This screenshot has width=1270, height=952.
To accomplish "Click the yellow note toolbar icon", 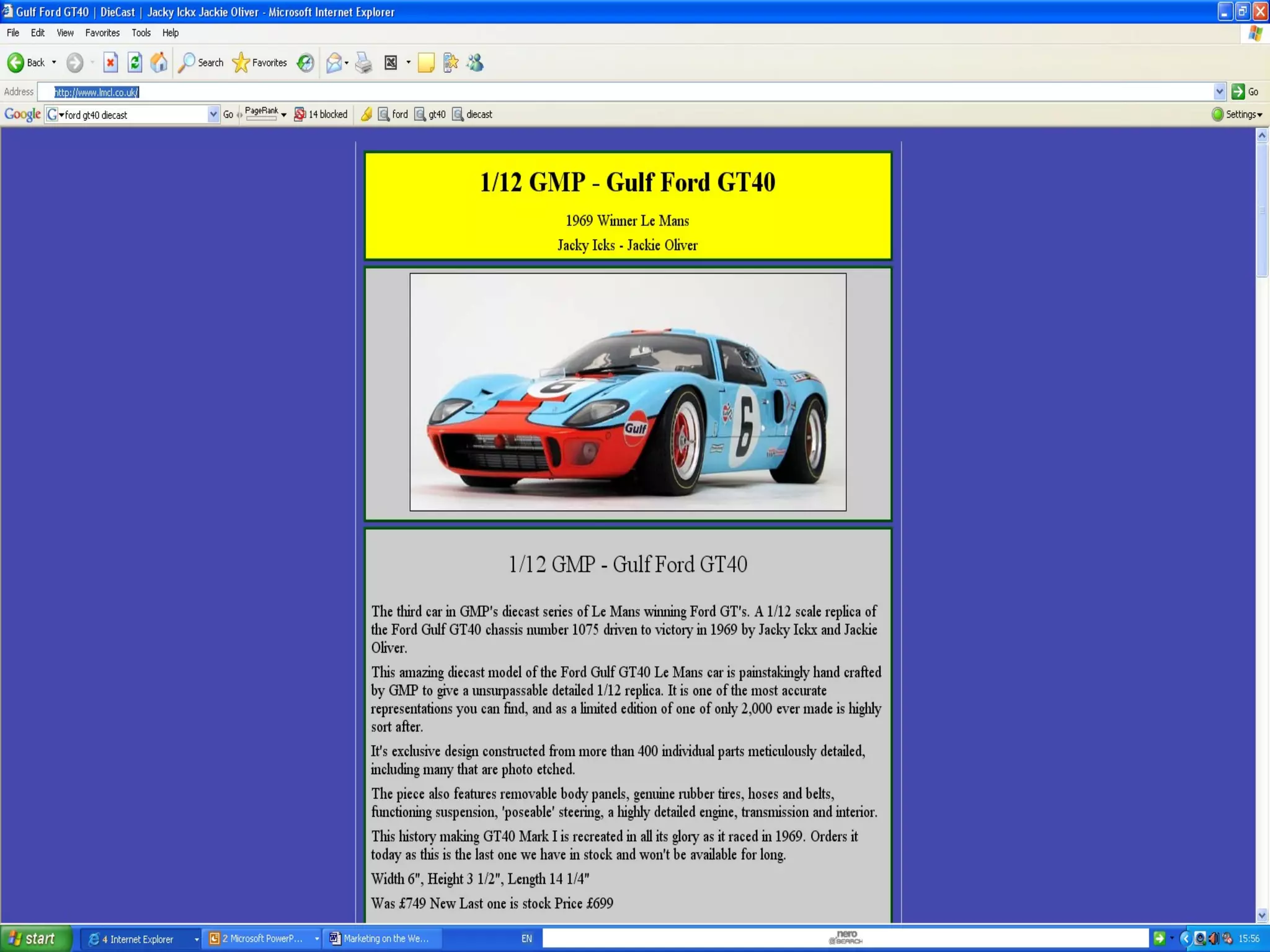I will click(426, 63).
